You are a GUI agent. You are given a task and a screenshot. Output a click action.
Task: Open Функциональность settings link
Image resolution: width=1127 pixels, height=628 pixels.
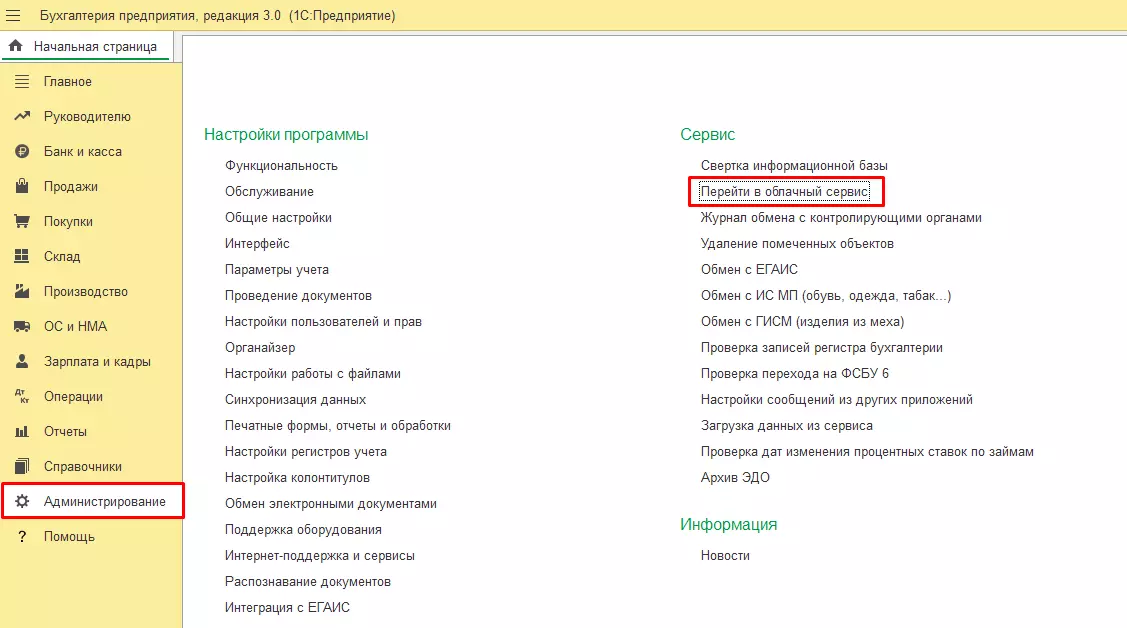click(281, 165)
